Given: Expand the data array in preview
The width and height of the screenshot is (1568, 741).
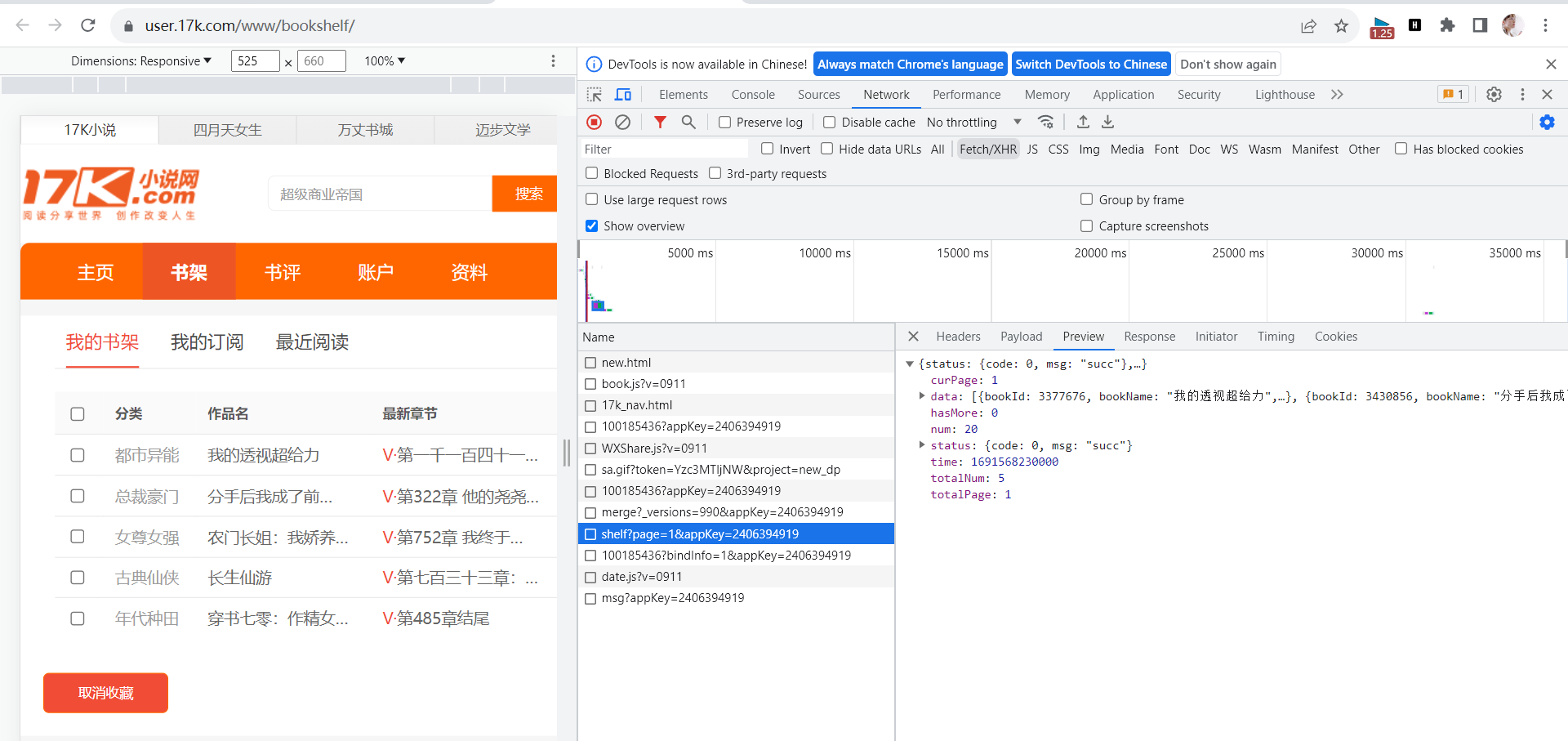Looking at the screenshot, I should pos(922,396).
